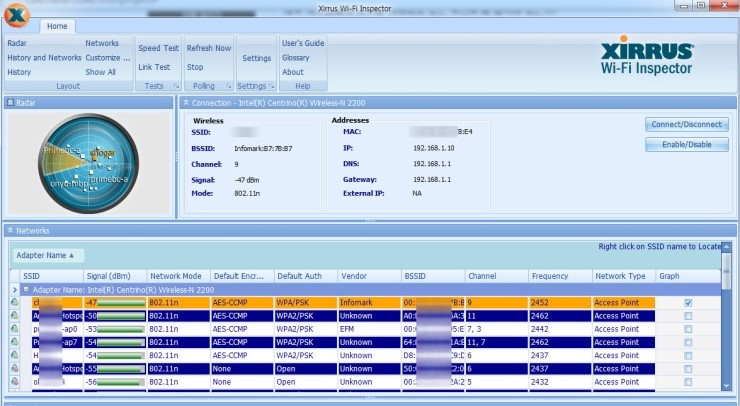Enable graph checkbox for the -50 dBm network
This screenshot has height=406, width=740.
[x=688, y=316]
